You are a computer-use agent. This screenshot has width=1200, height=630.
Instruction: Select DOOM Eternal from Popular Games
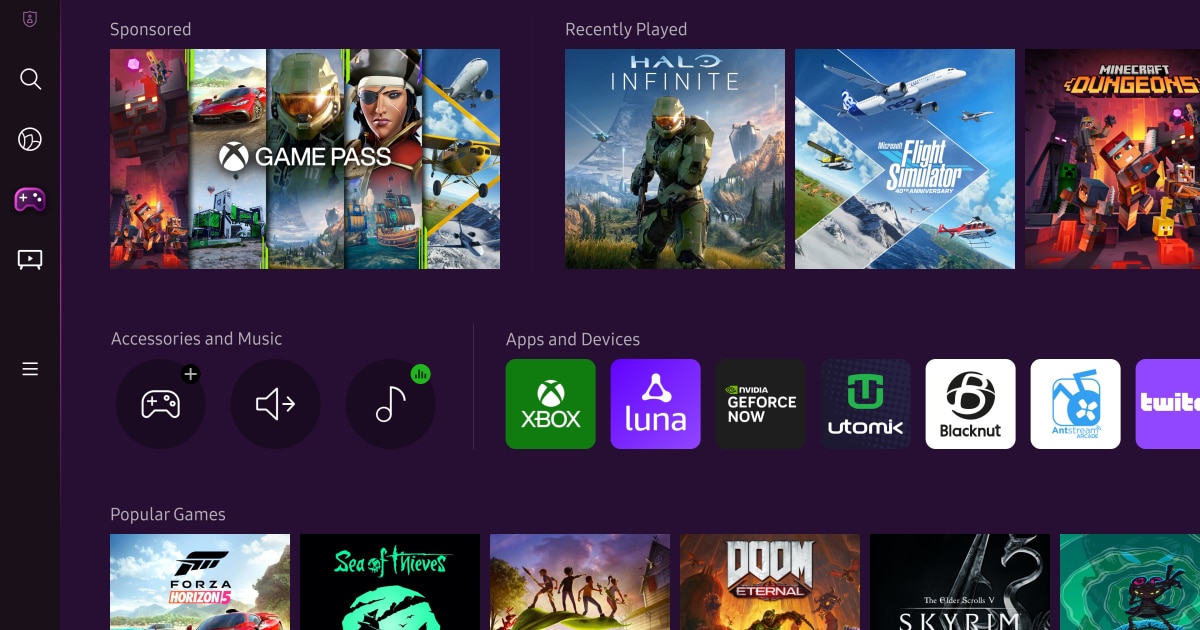tap(770, 582)
